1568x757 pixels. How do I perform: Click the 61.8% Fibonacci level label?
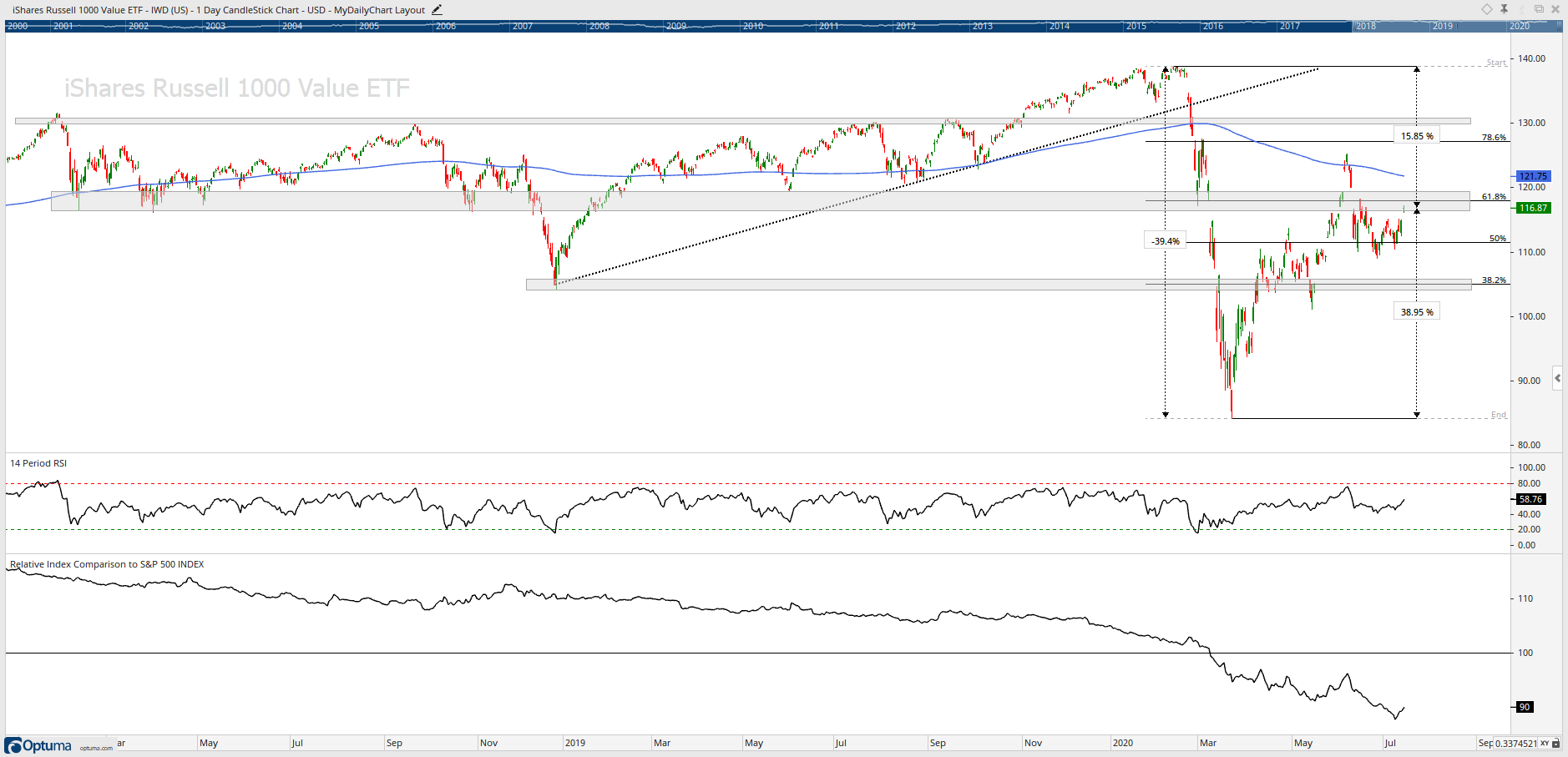(x=1495, y=197)
